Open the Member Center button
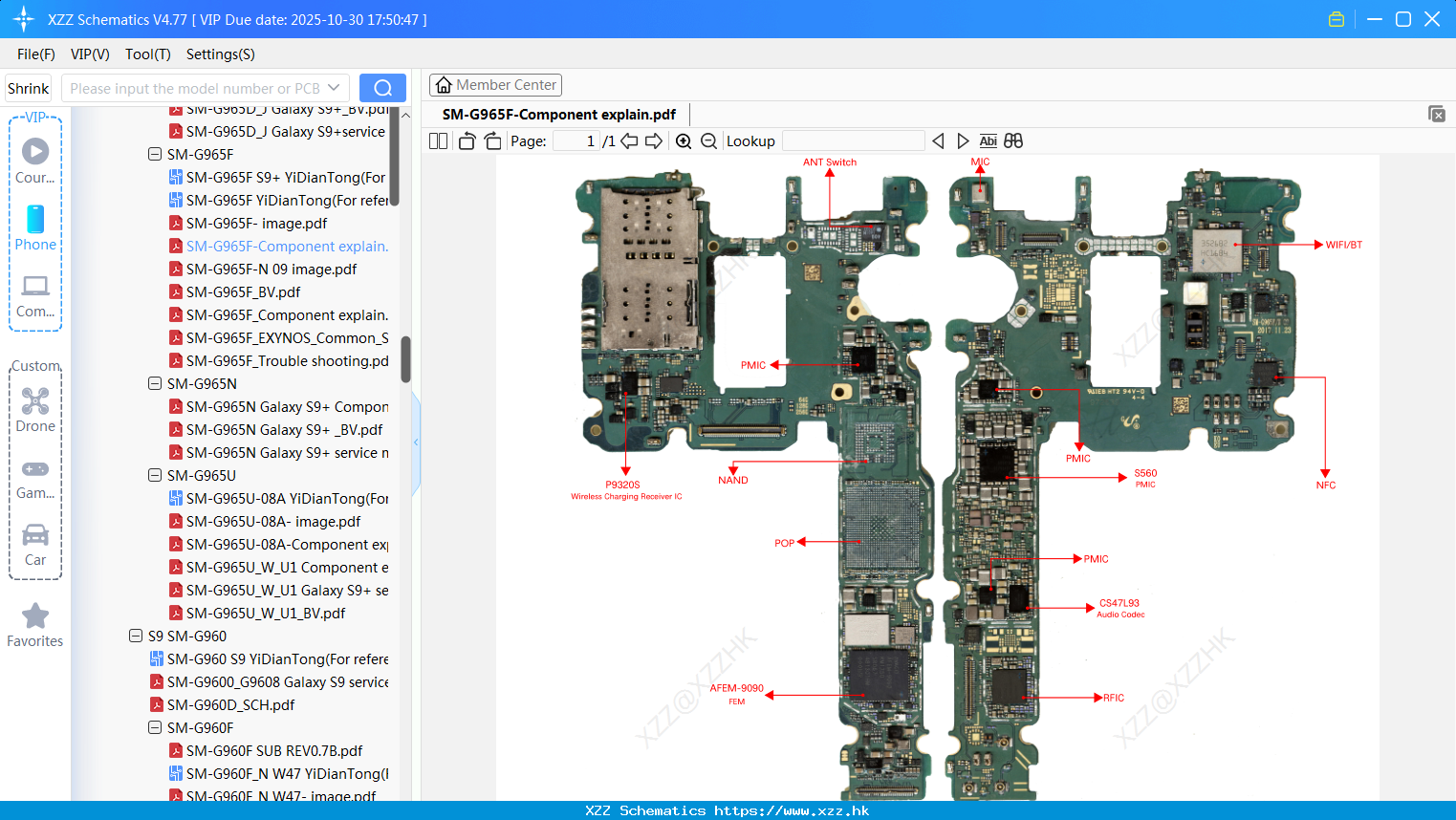The height and width of the screenshot is (820, 1456). [495, 85]
